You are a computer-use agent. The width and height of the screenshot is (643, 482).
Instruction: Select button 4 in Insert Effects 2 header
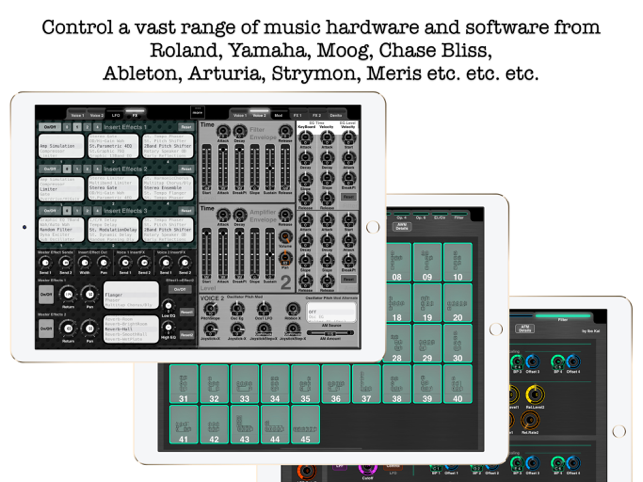[97, 169]
